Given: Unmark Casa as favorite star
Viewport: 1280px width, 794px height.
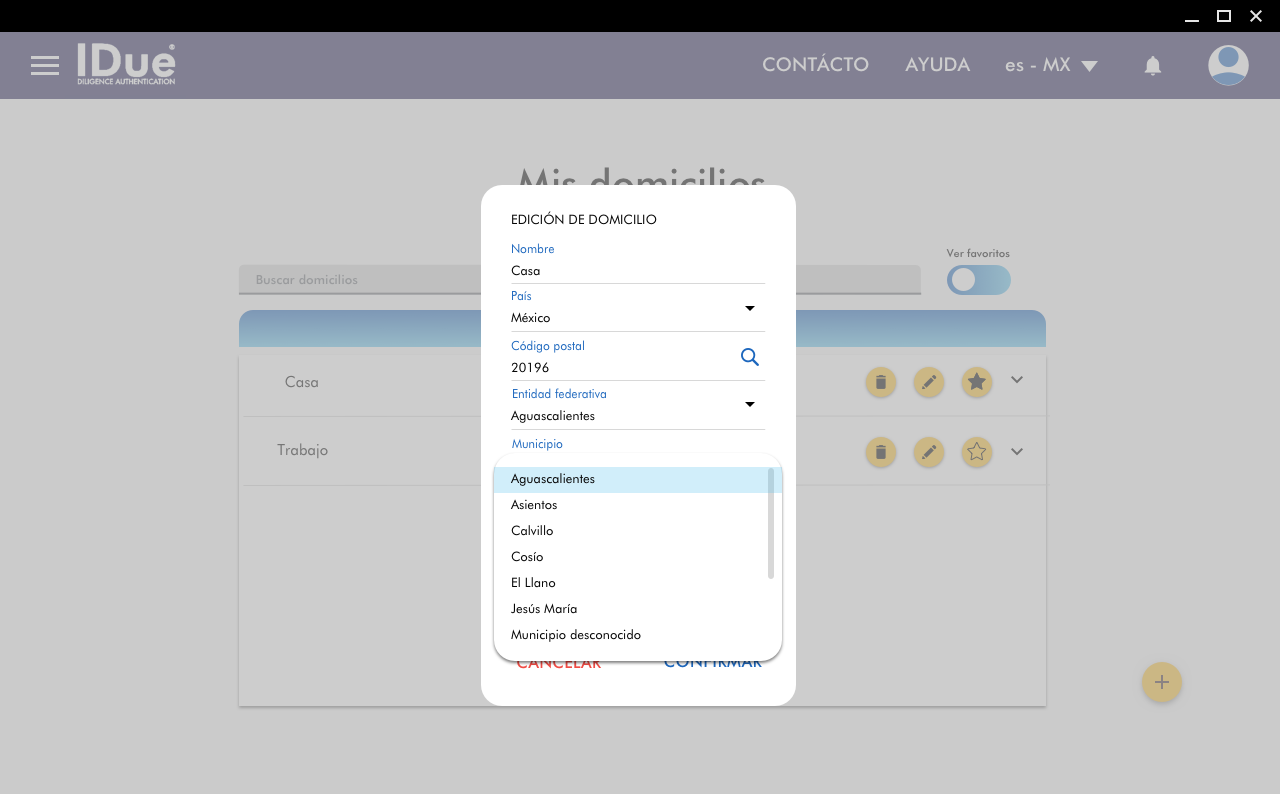Looking at the screenshot, I should tap(977, 382).
